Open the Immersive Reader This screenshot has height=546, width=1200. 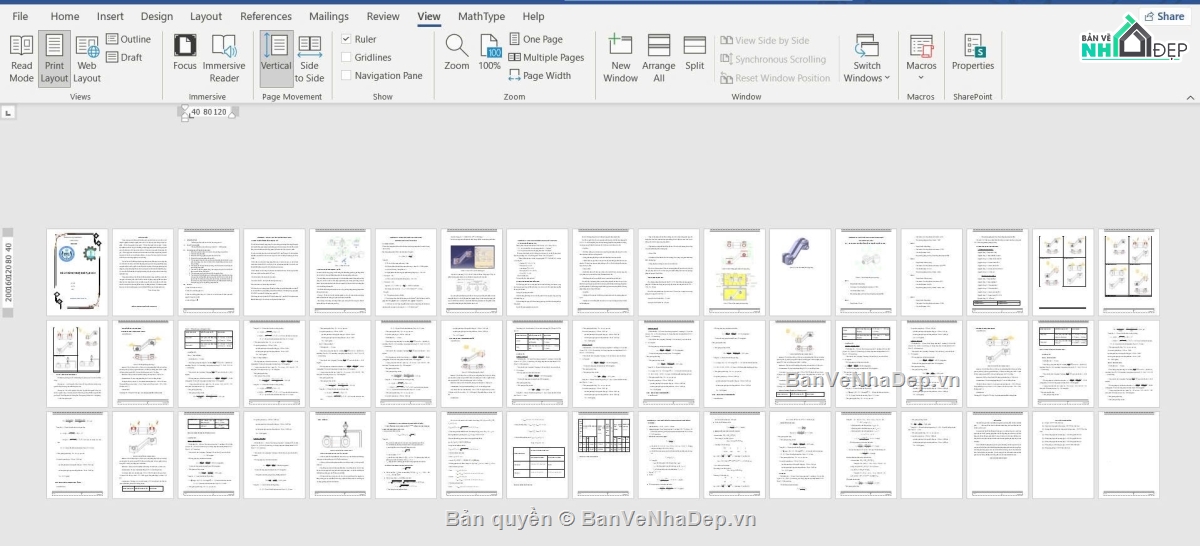tap(224, 58)
